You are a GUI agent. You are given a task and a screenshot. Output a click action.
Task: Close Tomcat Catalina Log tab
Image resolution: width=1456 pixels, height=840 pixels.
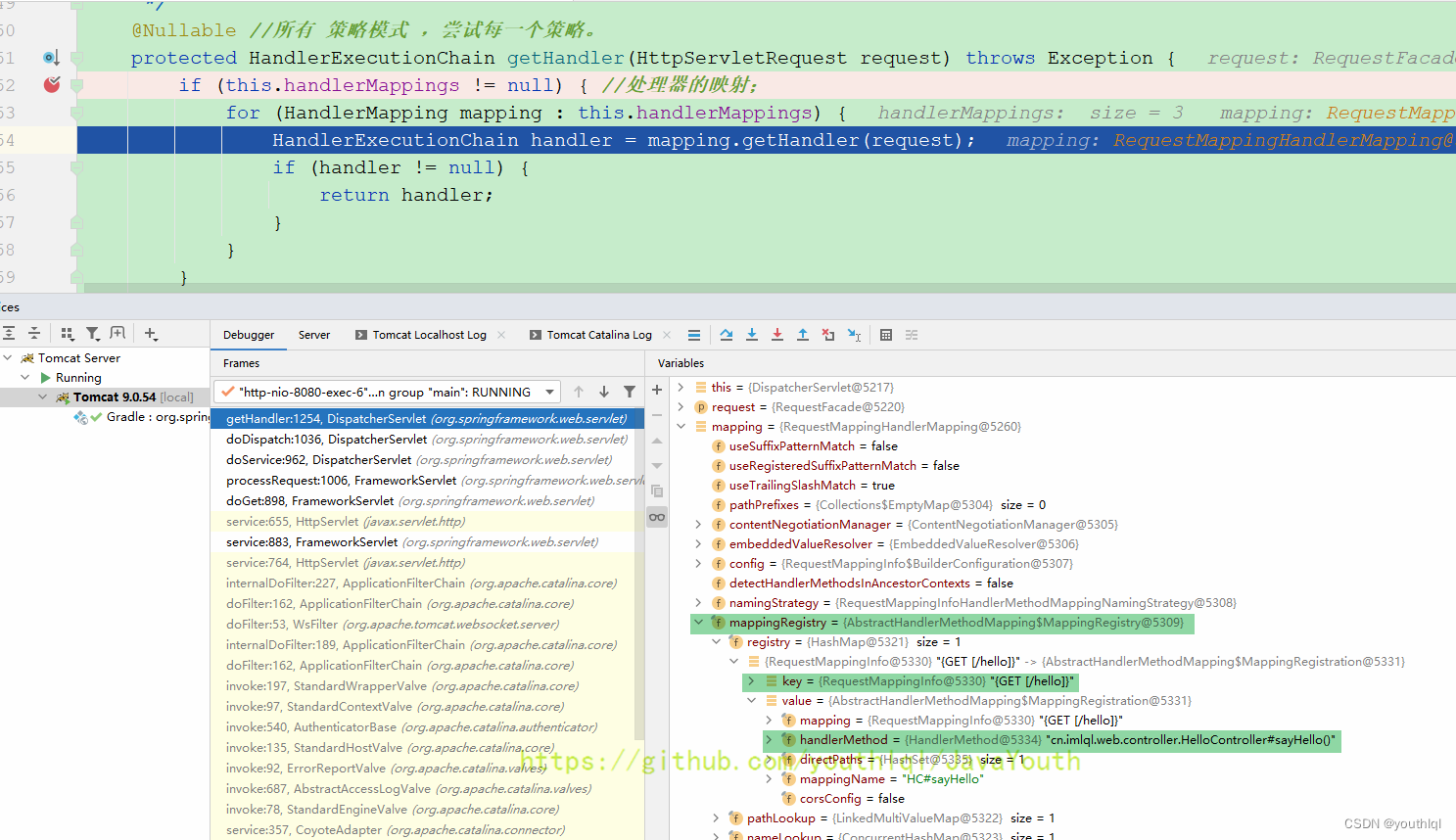667,335
